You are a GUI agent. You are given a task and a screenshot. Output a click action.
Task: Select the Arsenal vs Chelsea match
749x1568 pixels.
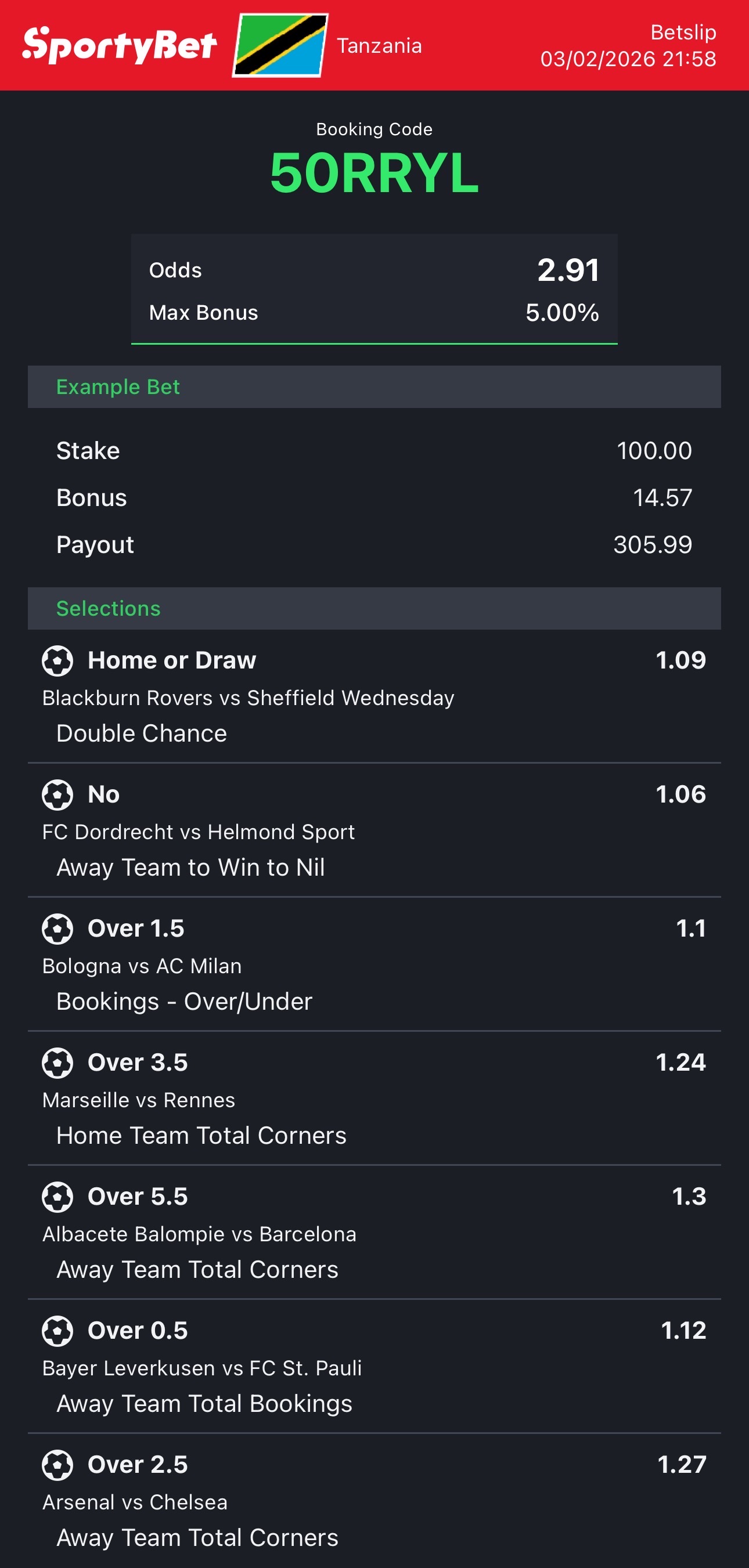[x=135, y=1502]
